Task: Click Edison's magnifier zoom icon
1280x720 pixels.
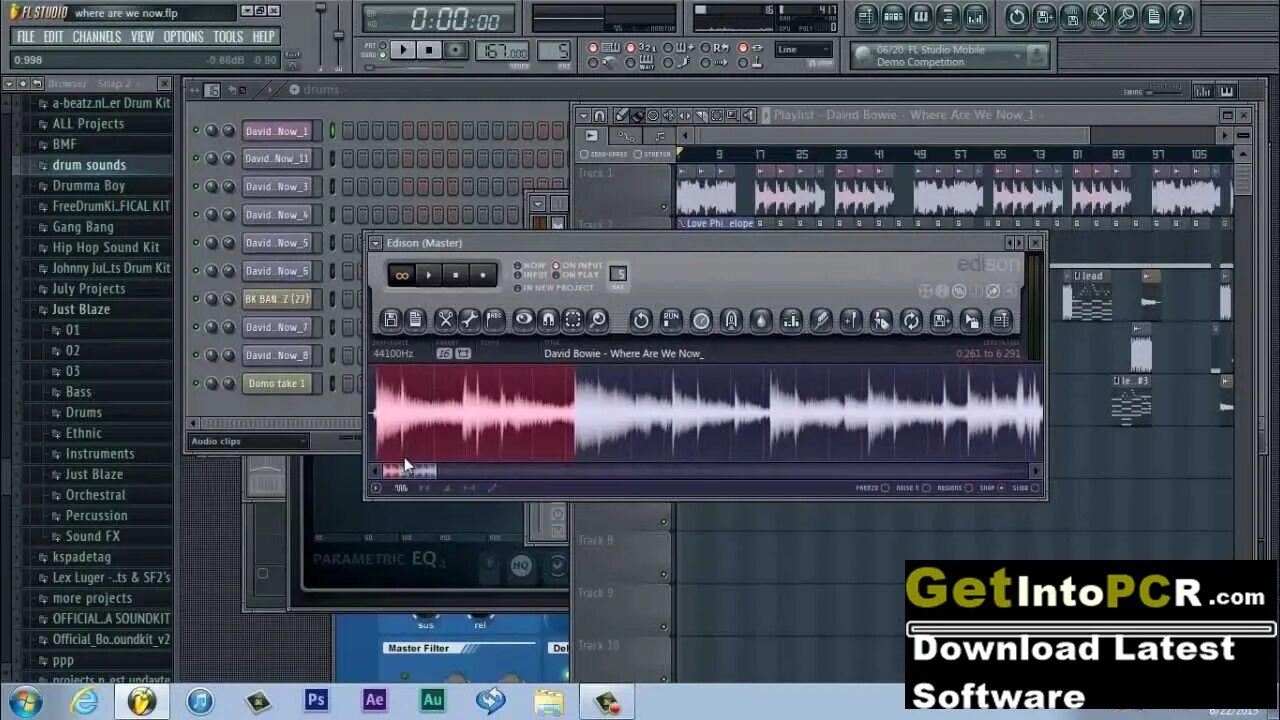Action: (x=598, y=320)
